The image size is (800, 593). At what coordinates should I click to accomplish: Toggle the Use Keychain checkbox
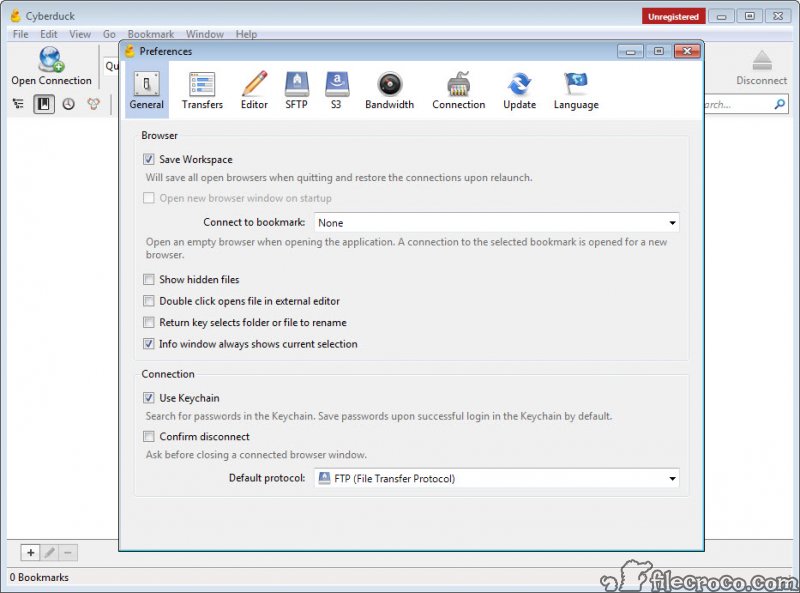tap(148, 398)
